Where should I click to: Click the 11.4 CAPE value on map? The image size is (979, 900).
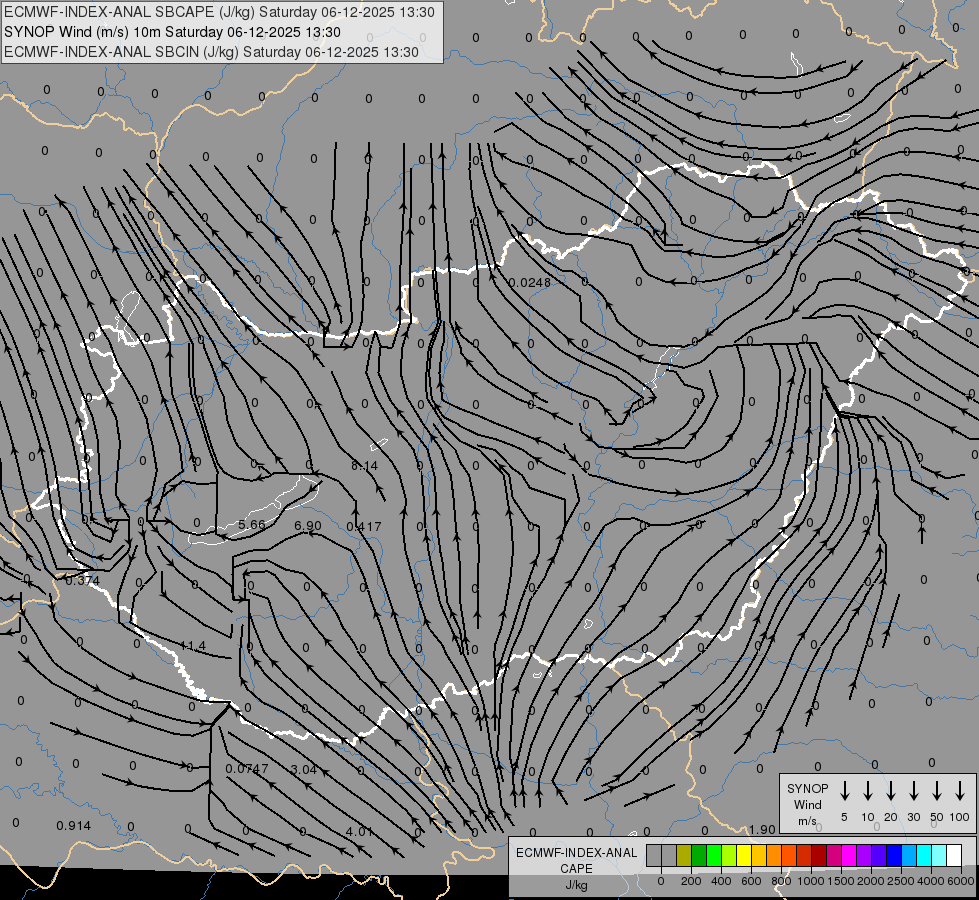(x=192, y=646)
